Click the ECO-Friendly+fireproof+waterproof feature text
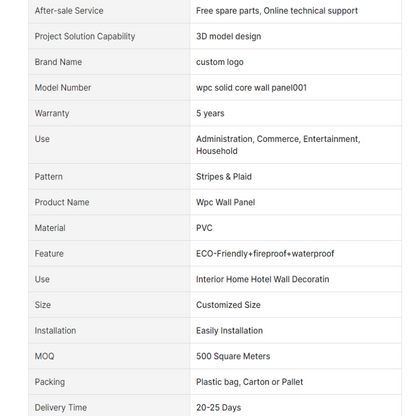 coord(265,254)
